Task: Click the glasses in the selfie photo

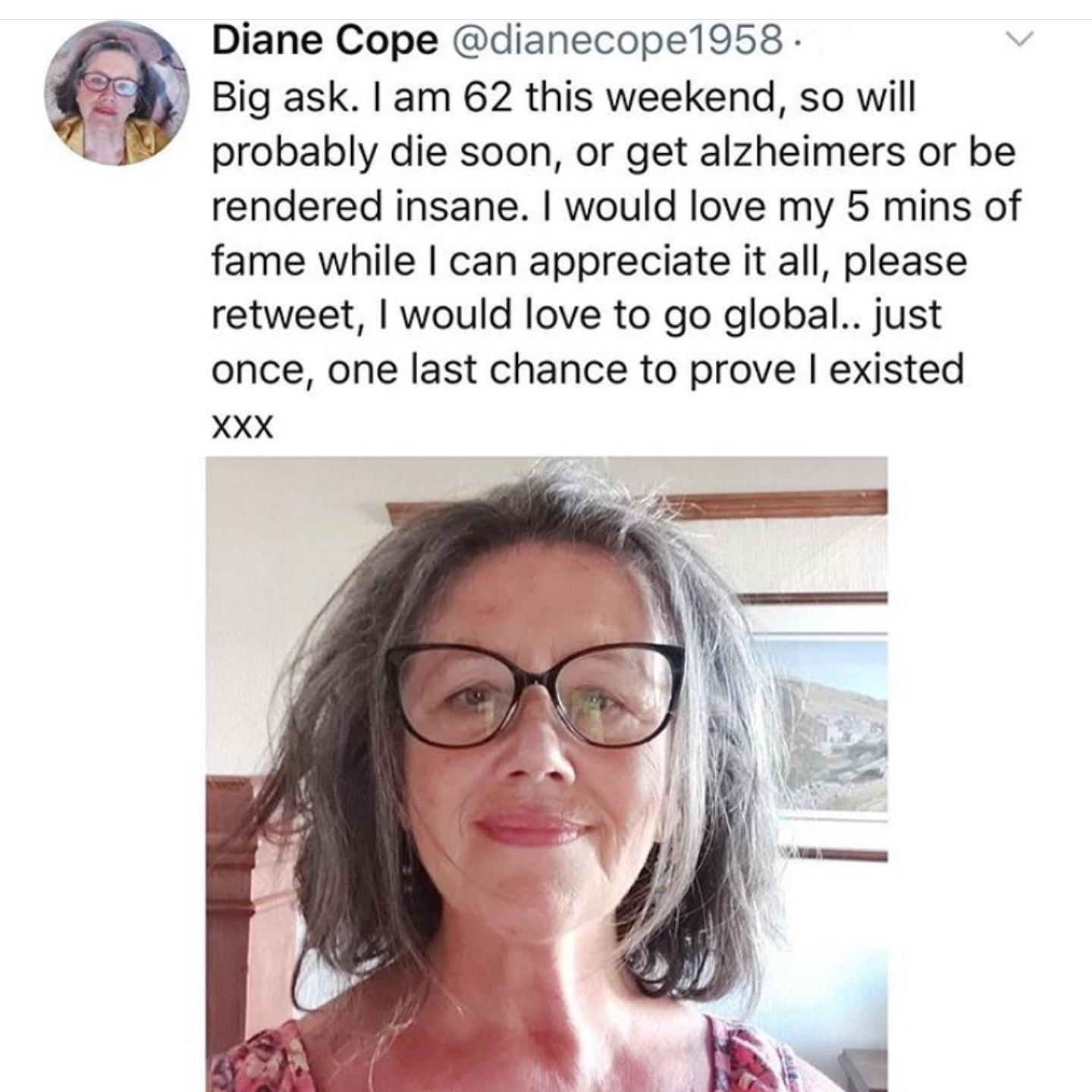Action: click(x=536, y=693)
